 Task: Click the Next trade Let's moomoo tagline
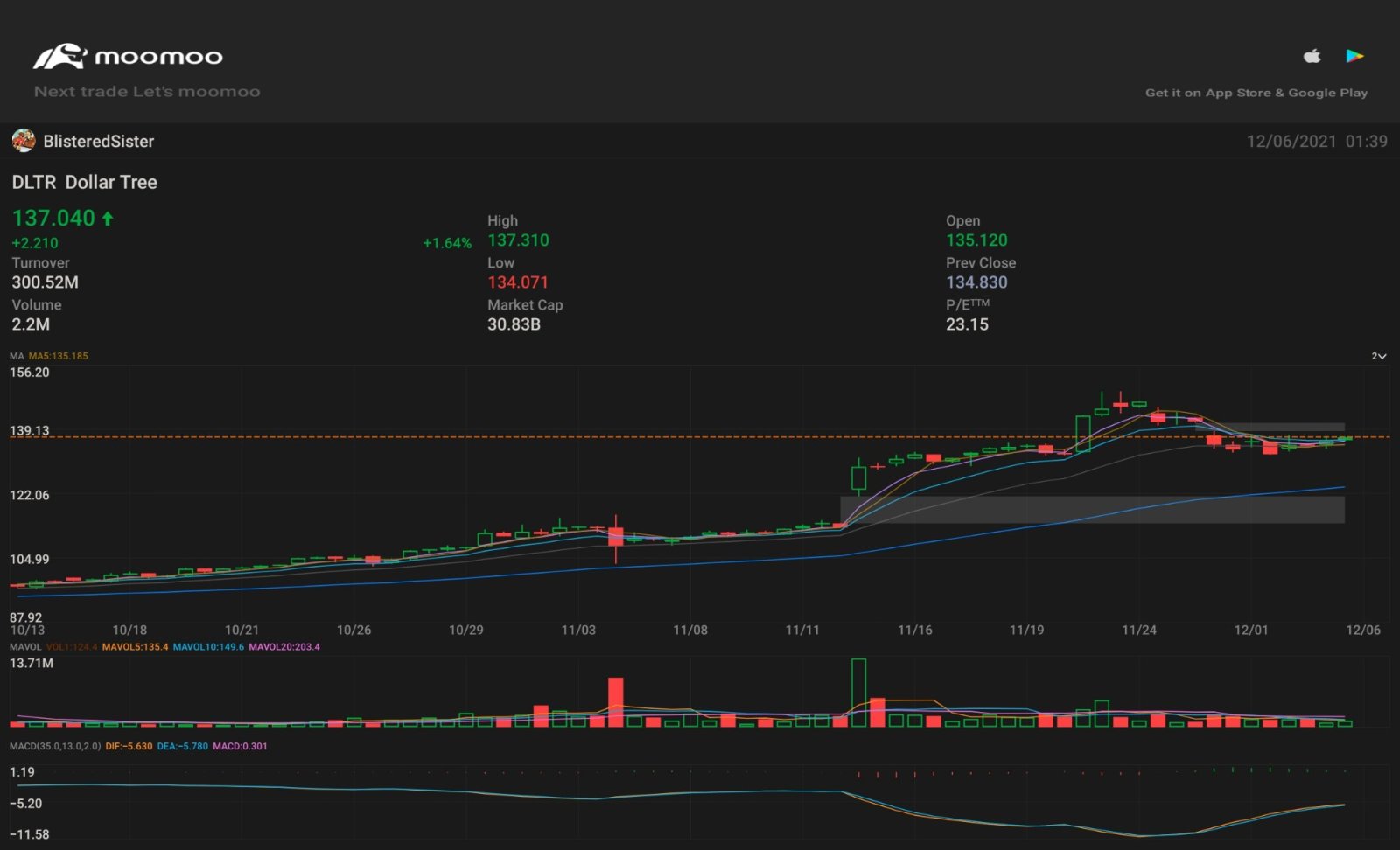pos(147,91)
